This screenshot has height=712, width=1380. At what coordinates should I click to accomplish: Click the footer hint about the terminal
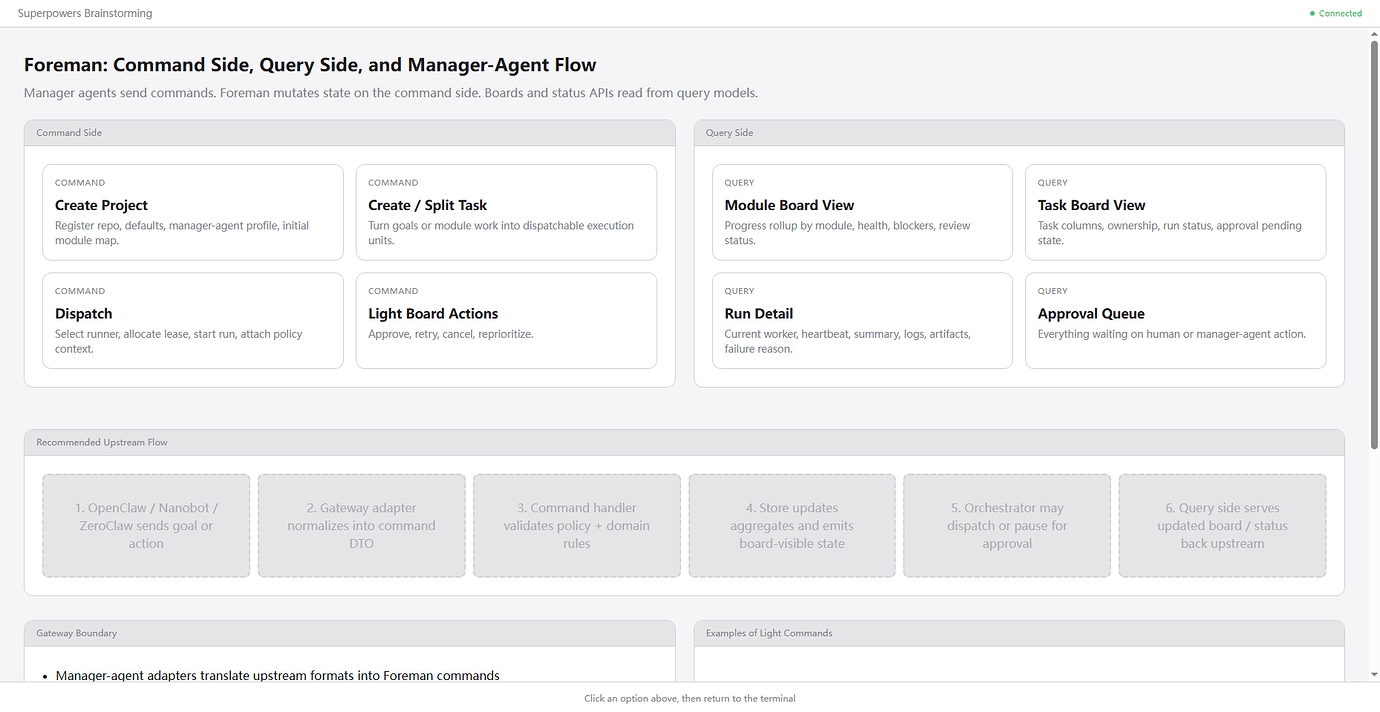click(x=690, y=698)
